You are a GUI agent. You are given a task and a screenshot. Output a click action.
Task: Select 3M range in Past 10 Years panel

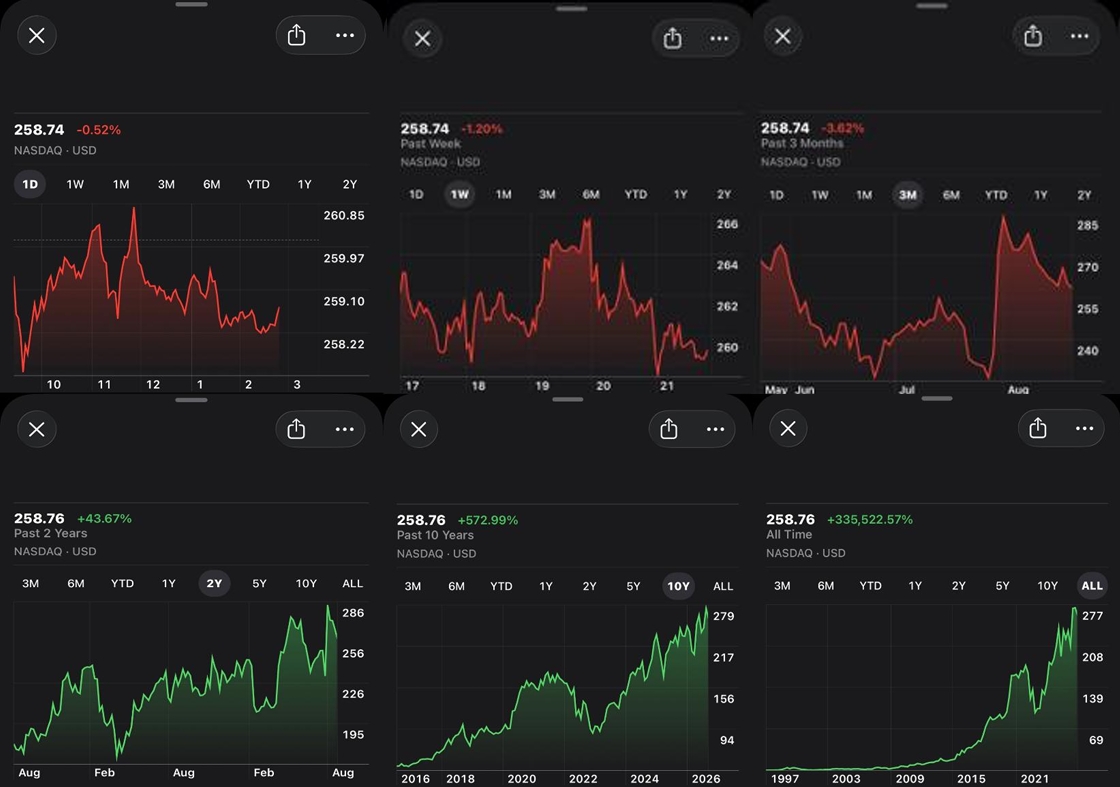(x=413, y=586)
